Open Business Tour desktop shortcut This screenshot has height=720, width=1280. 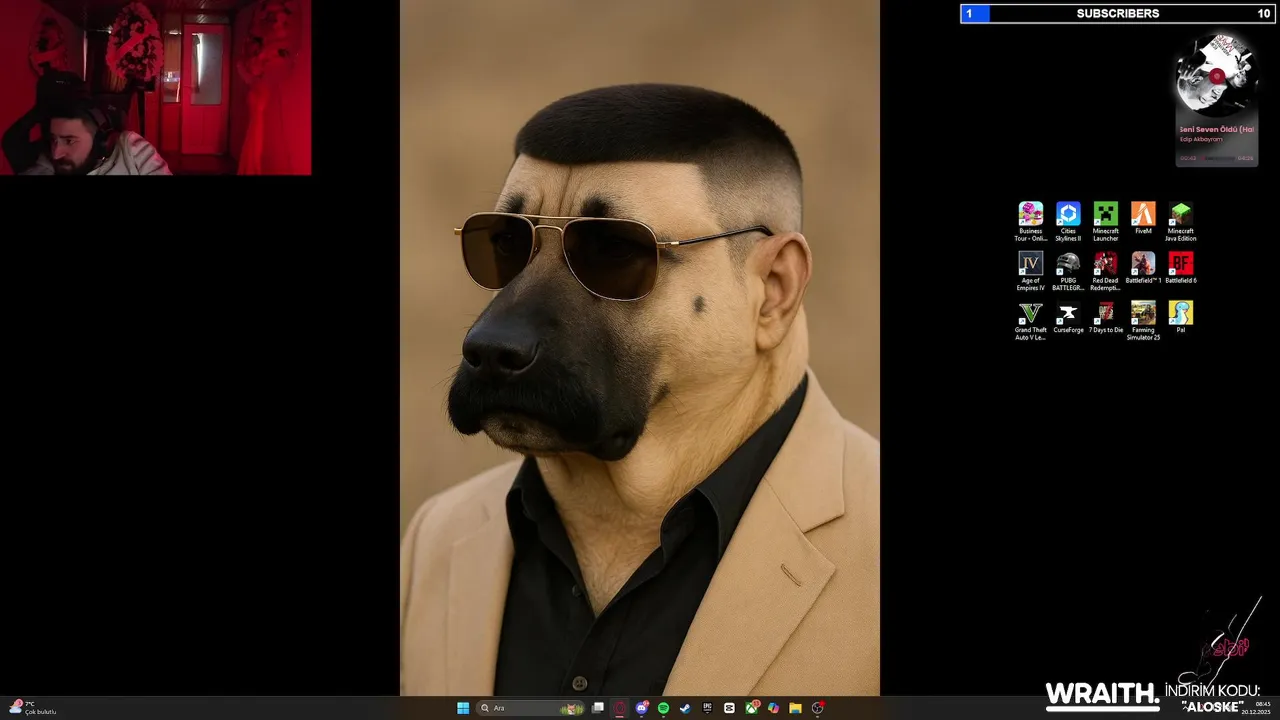coord(1030,220)
